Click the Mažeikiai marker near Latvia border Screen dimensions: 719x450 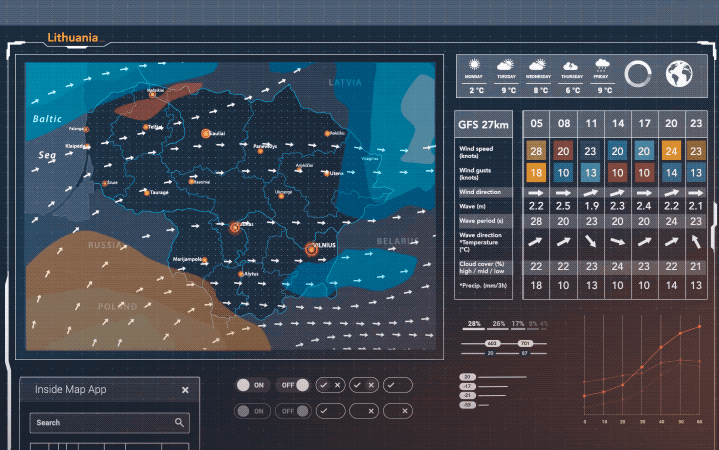coord(152,95)
